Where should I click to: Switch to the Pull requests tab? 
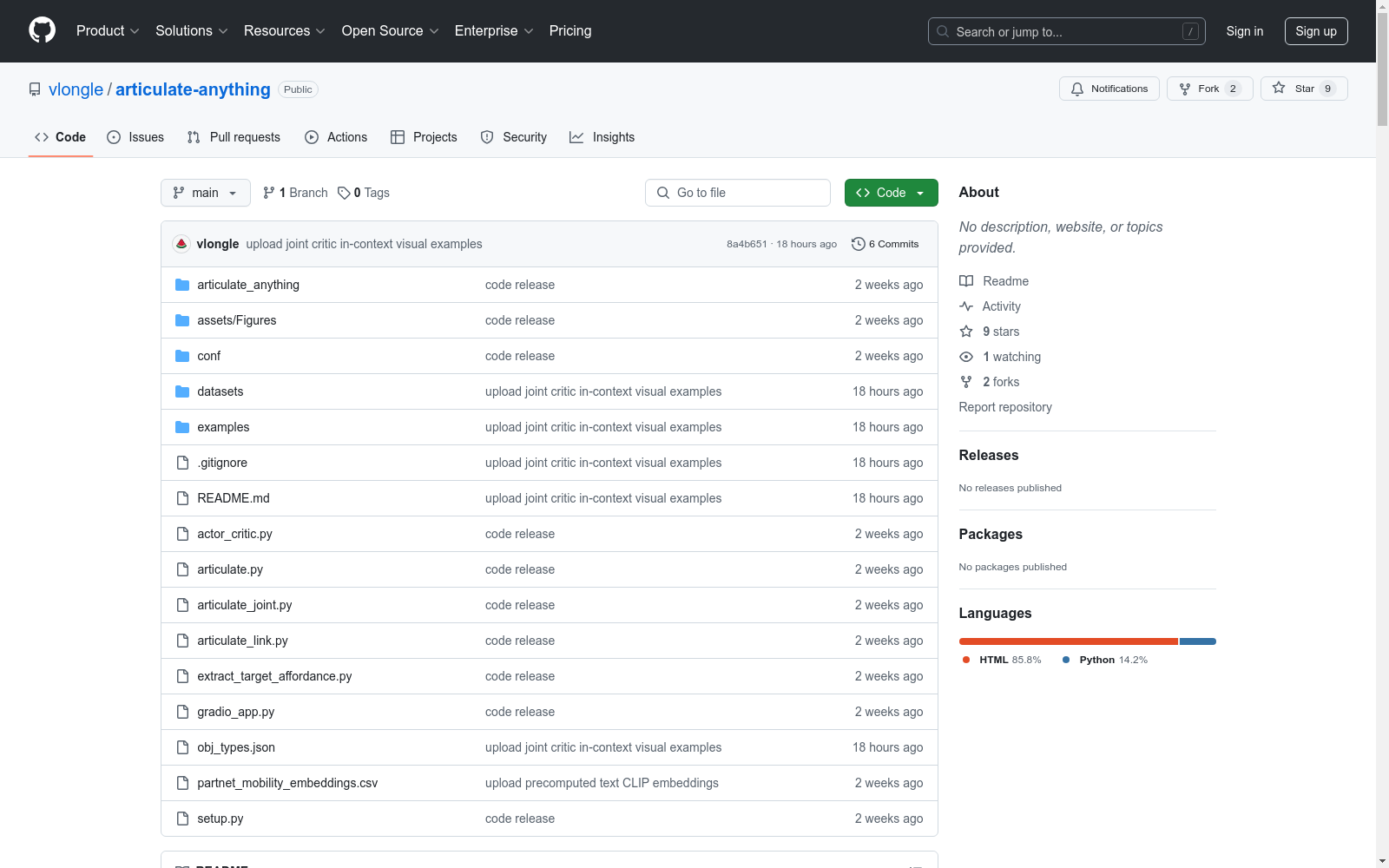[x=234, y=137]
